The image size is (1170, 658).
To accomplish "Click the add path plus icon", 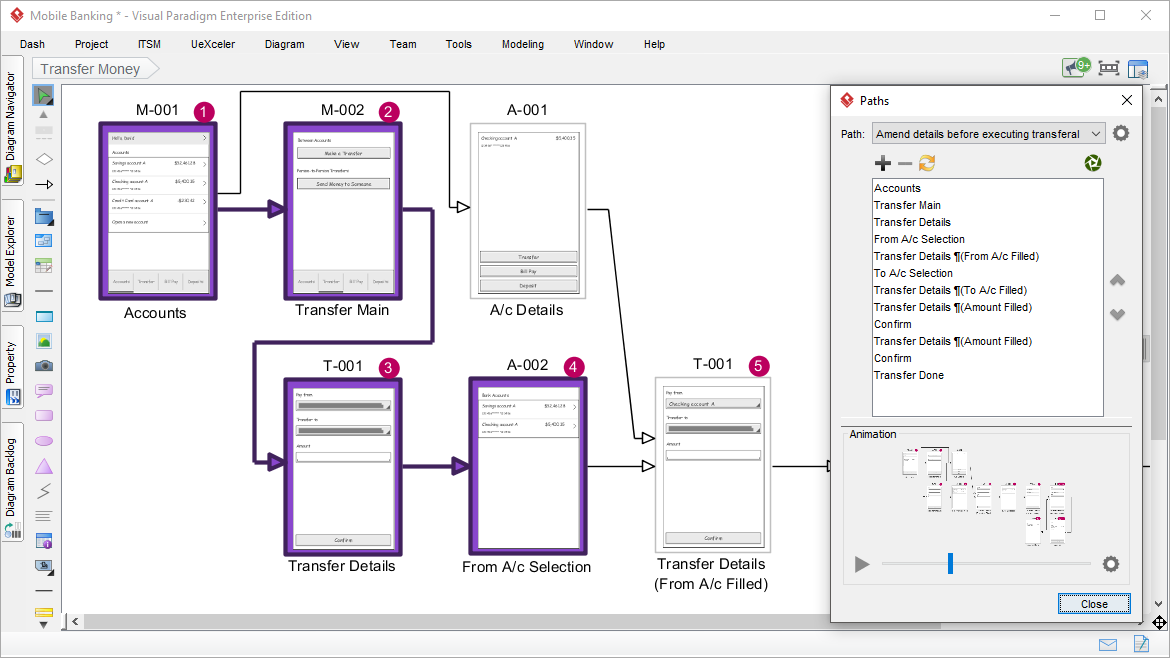I will pos(882,163).
